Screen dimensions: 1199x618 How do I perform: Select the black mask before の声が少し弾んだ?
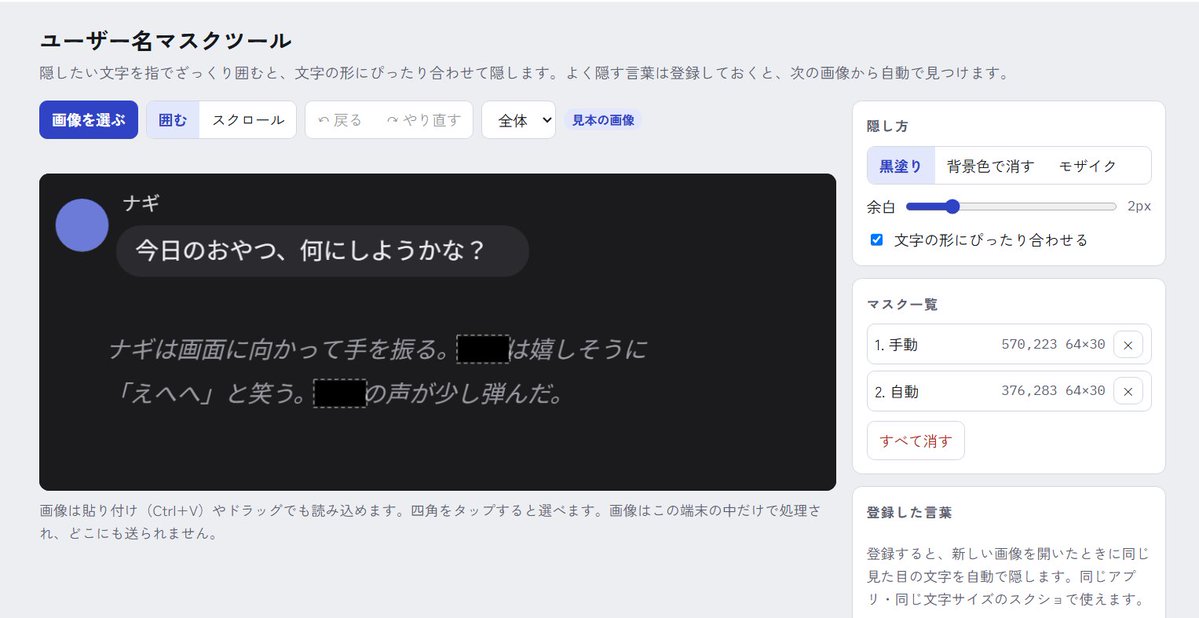340,393
